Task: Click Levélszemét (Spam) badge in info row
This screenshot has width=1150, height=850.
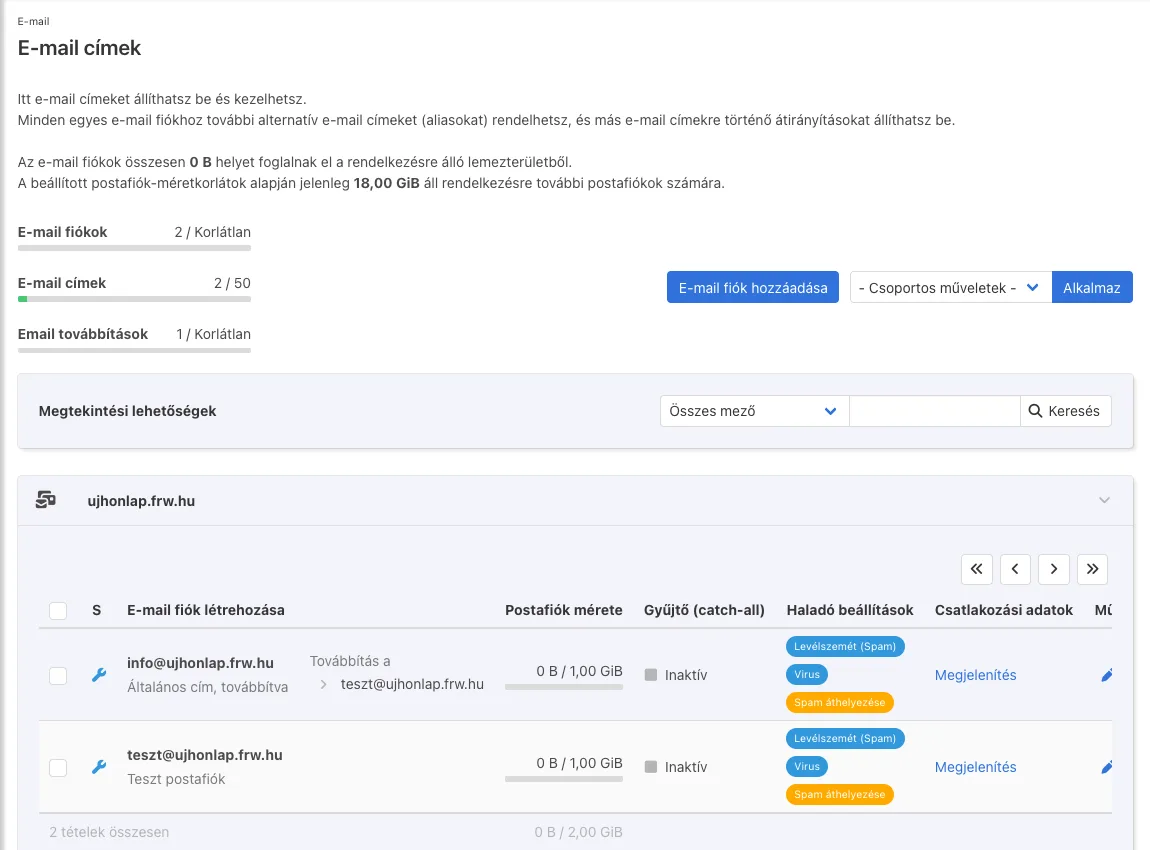Action: (x=845, y=646)
